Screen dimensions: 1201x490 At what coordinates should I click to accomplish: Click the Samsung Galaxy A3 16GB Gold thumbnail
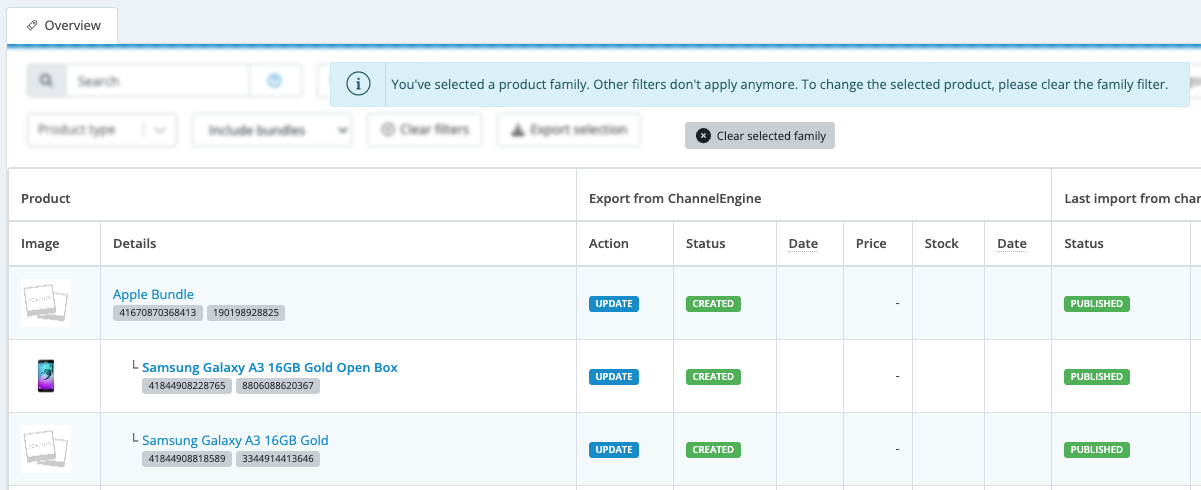pos(46,449)
